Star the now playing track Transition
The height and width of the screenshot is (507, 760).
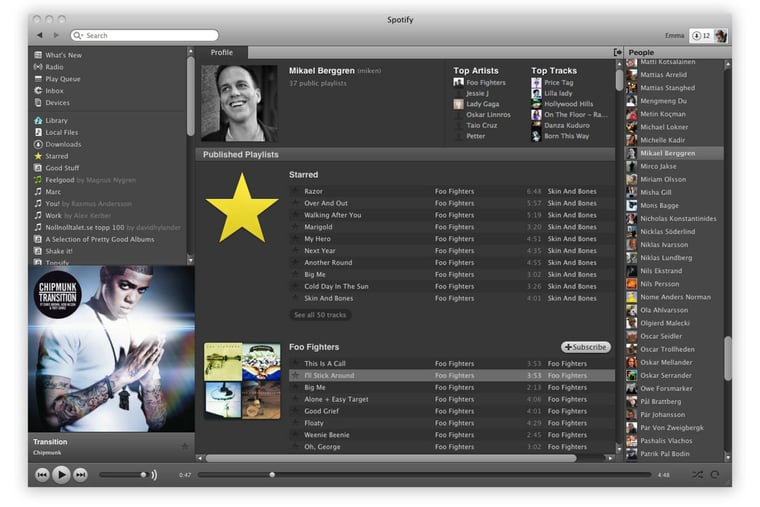184,446
